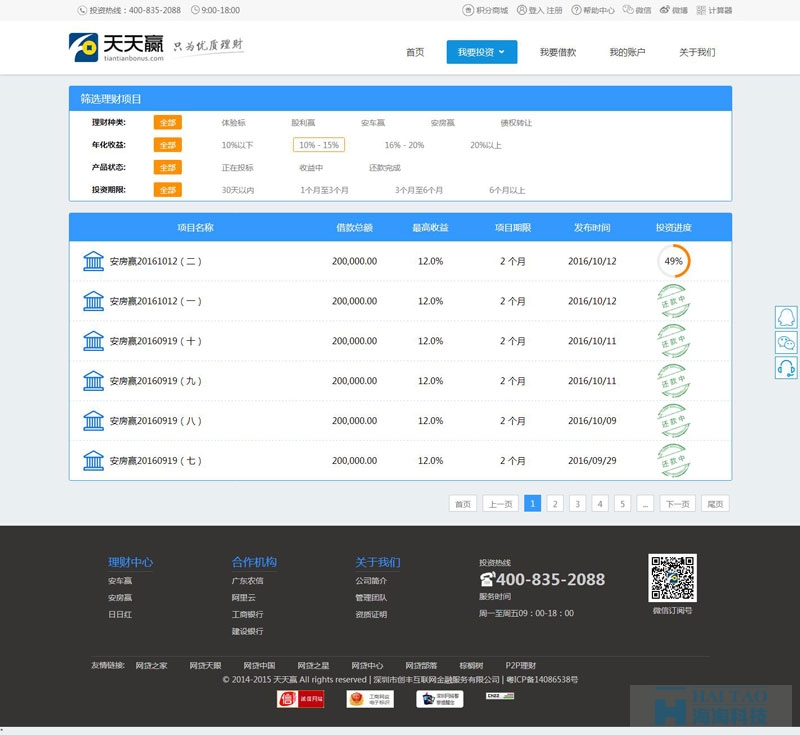800x735 pixels.
Task: Expand the 我要投资 dropdown menu
Action: (481, 52)
